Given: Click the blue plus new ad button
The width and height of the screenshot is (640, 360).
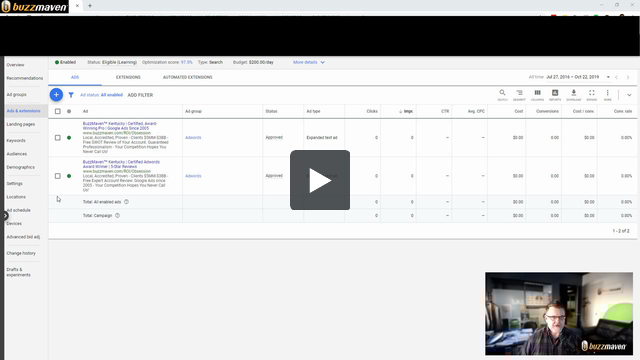Looking at the screenshot, I should (56, 95).
